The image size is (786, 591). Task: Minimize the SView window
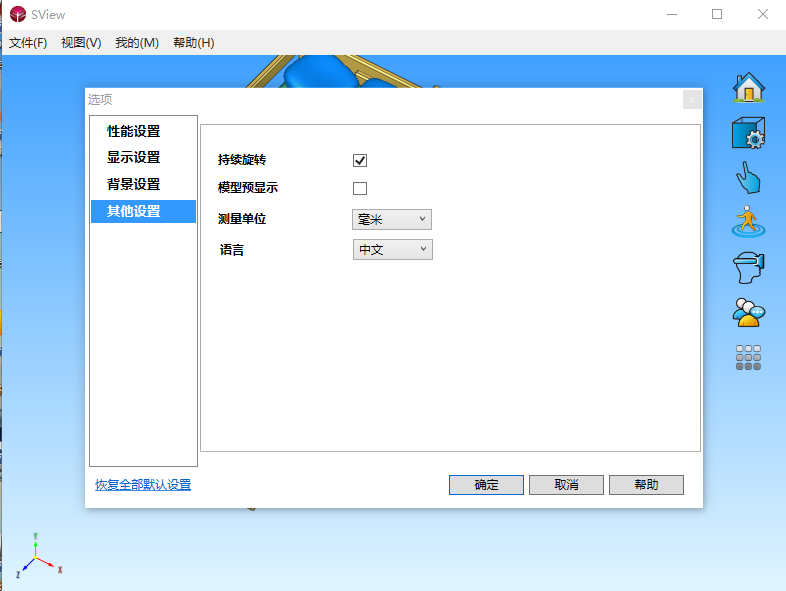pos(672,15)
